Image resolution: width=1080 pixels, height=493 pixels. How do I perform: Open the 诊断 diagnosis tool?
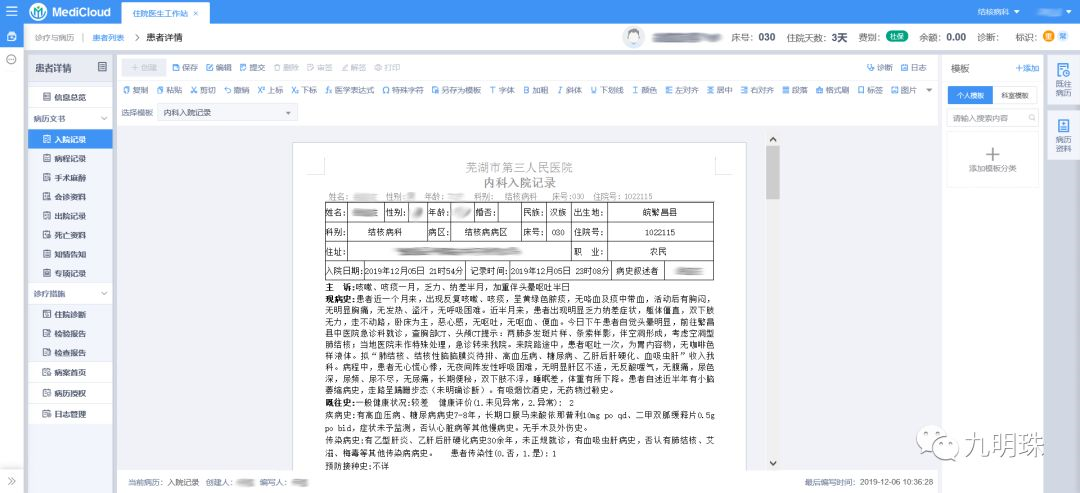(880, 67)
